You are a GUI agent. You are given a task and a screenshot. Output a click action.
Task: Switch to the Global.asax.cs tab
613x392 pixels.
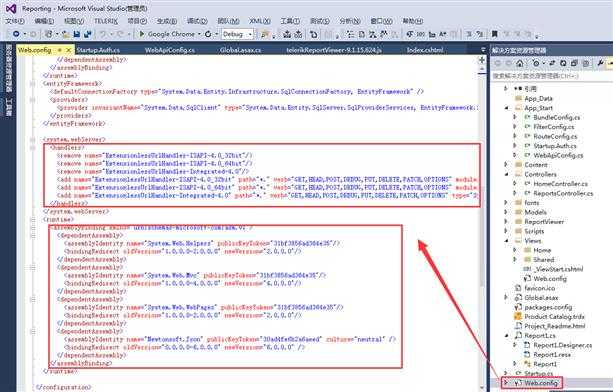pos(240,50)
